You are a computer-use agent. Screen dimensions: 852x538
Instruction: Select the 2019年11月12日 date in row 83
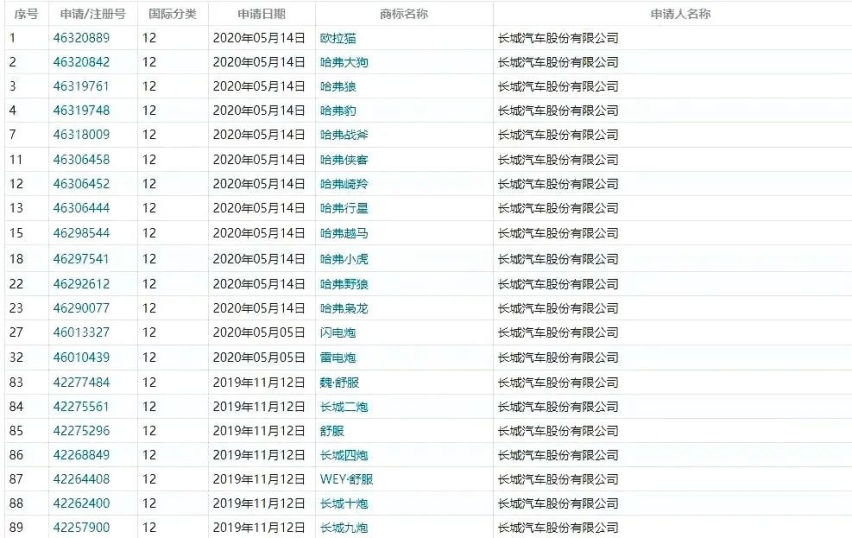[x=259, y=382]
